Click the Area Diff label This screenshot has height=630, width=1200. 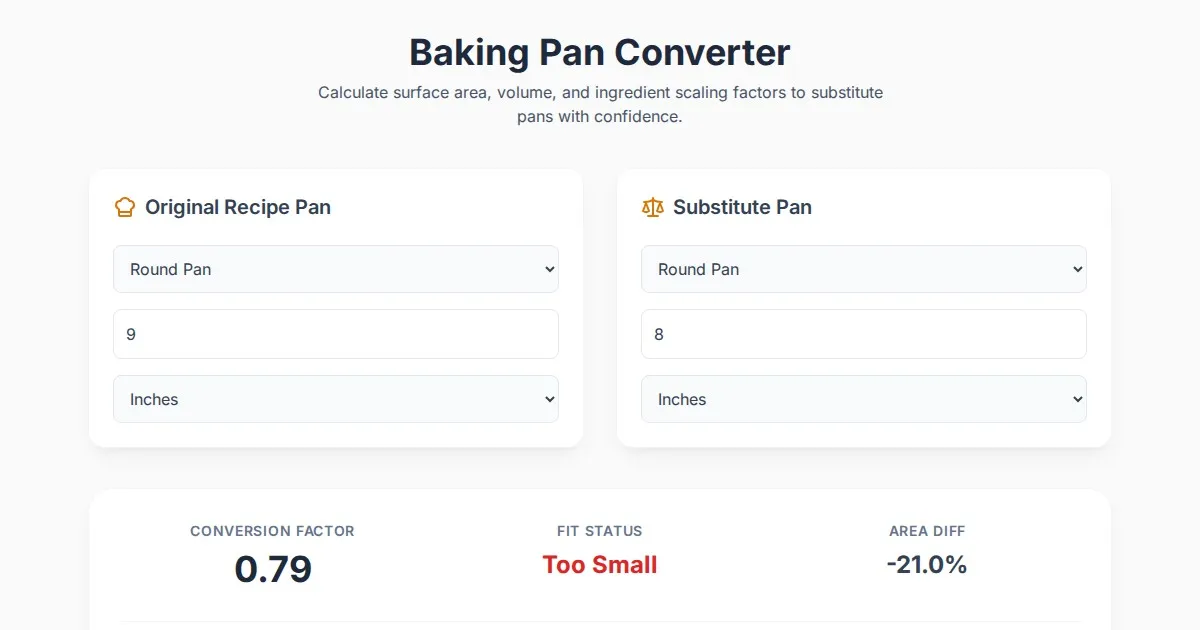[x=927, y=531]
